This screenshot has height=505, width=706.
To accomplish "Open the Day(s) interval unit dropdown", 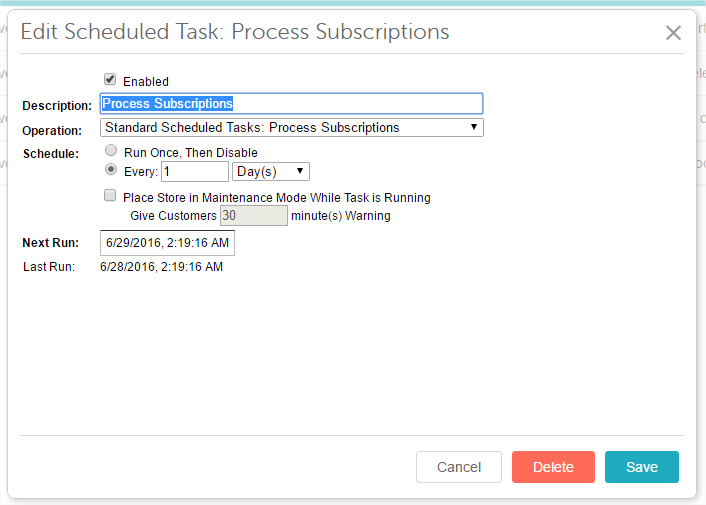I will [x=271, y=171].
